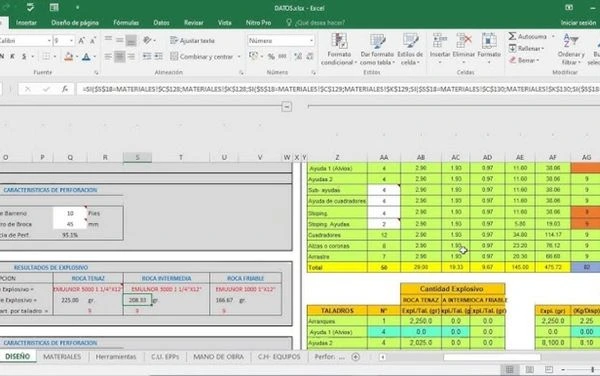Align cell text to the left

(x=108, y=57)
